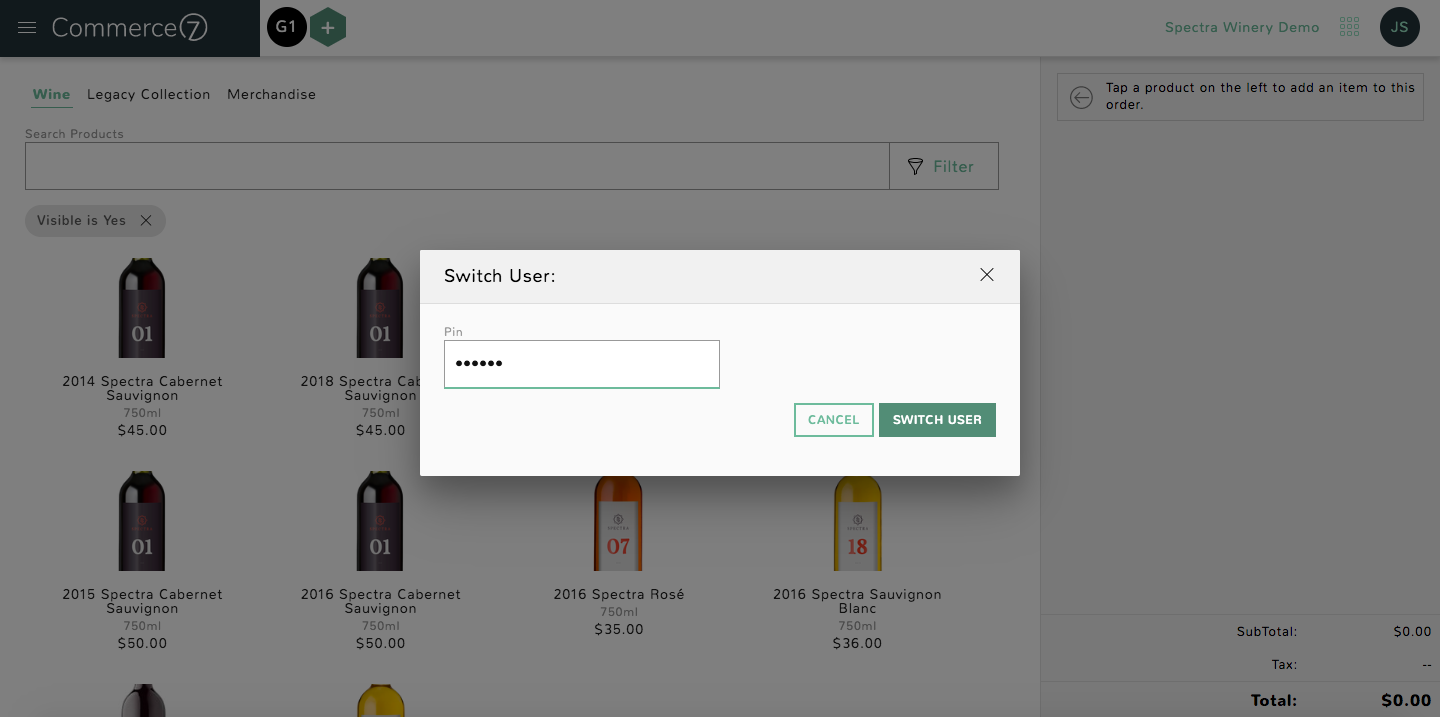Select 2016 Spectra Rosé bottle image
The width and height of the screenshot is (1440, 717).
tap(618, 523)
